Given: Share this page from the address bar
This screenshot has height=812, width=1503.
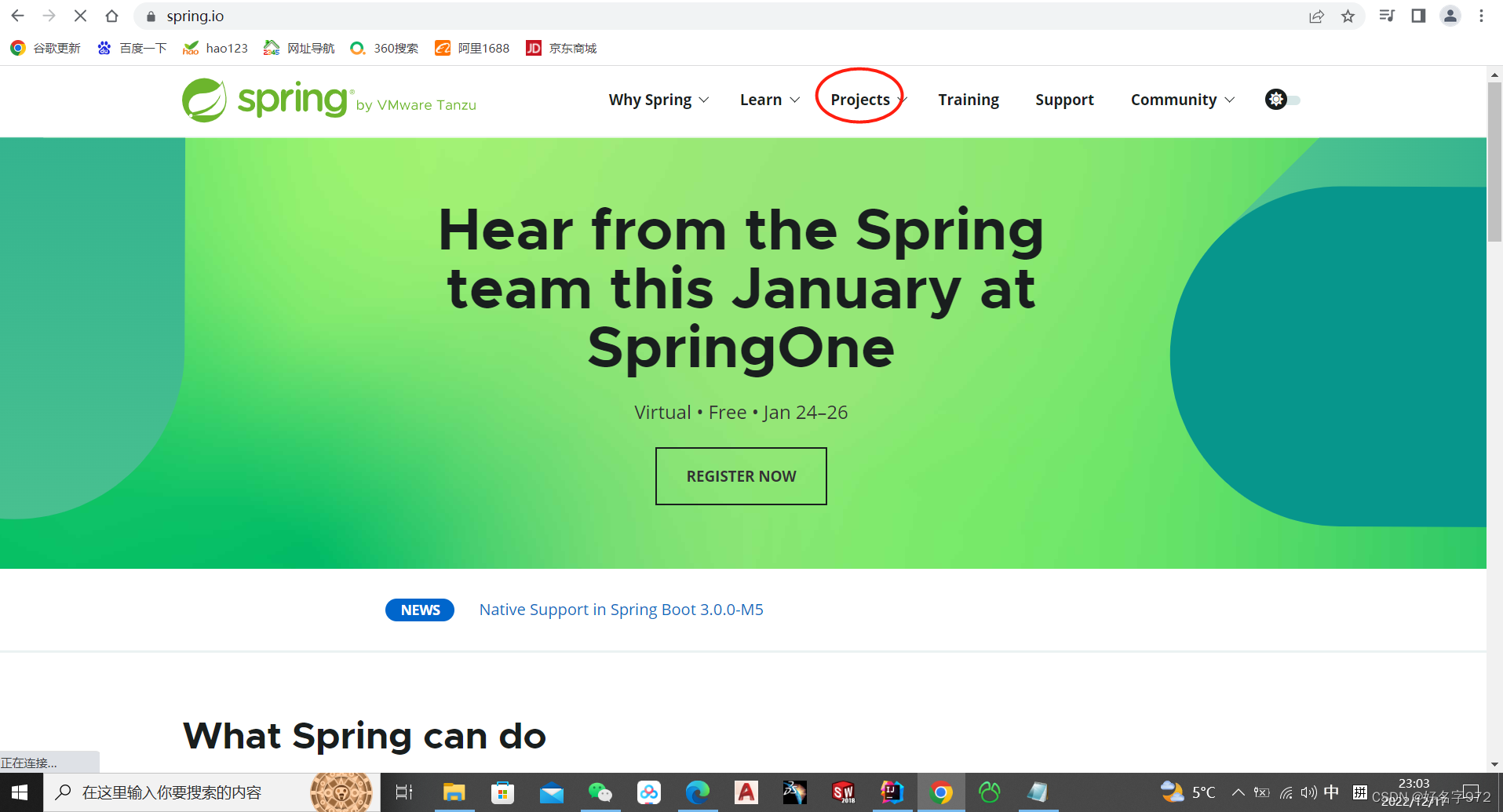Looking at the screenshot, I should tap(1316, 16).
